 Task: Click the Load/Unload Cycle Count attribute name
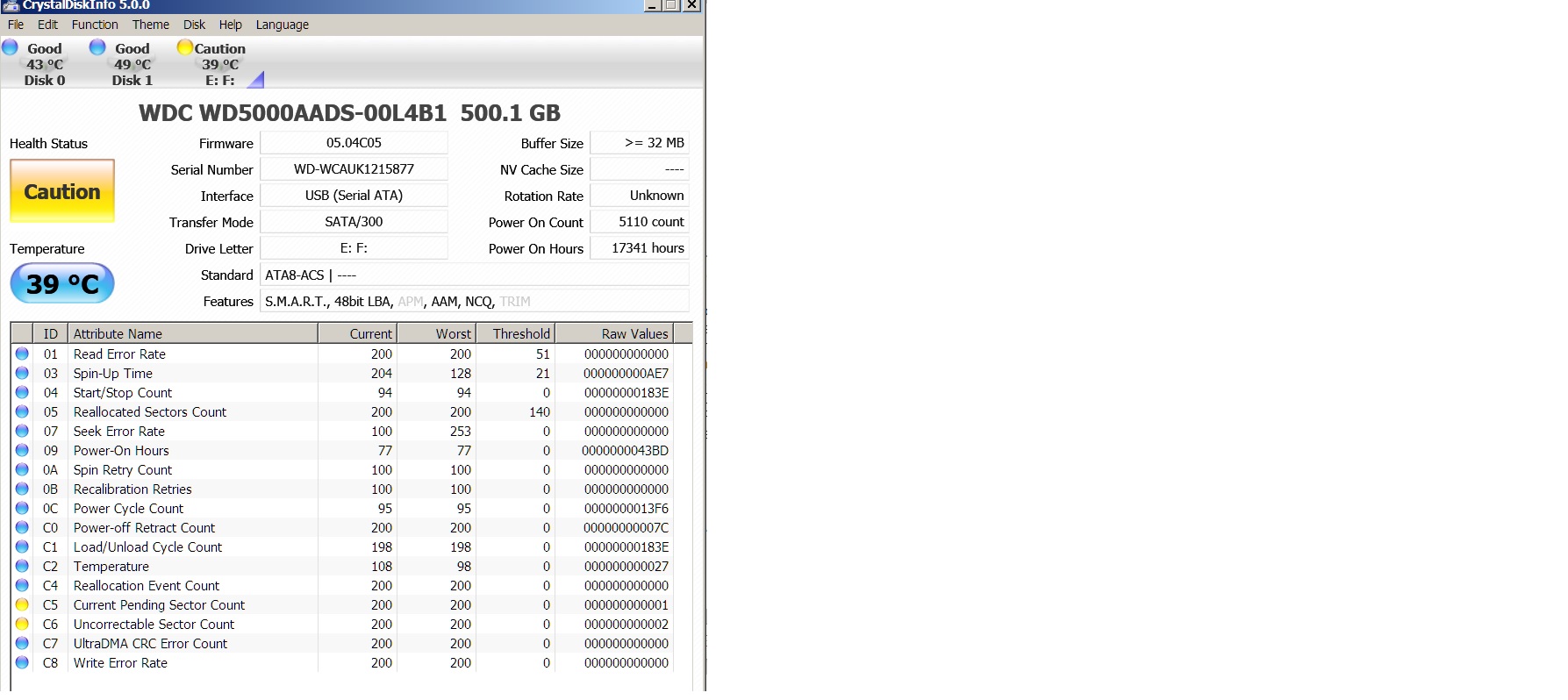[x=147, y=547]
